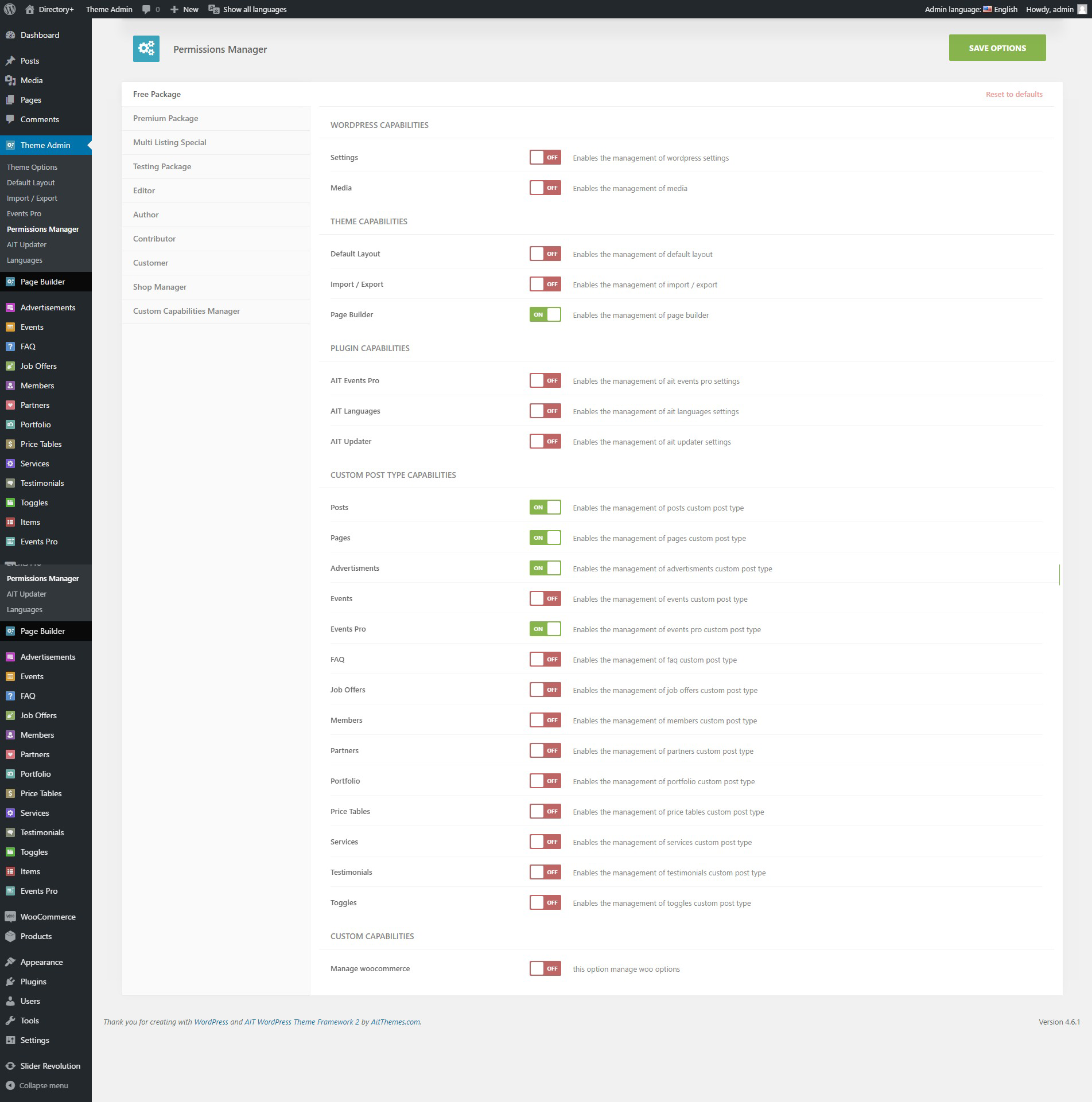The image size is (1092, 1102).
Task: Enable the Manage woocommerce custom capability switch
Action: click(545, 968)
